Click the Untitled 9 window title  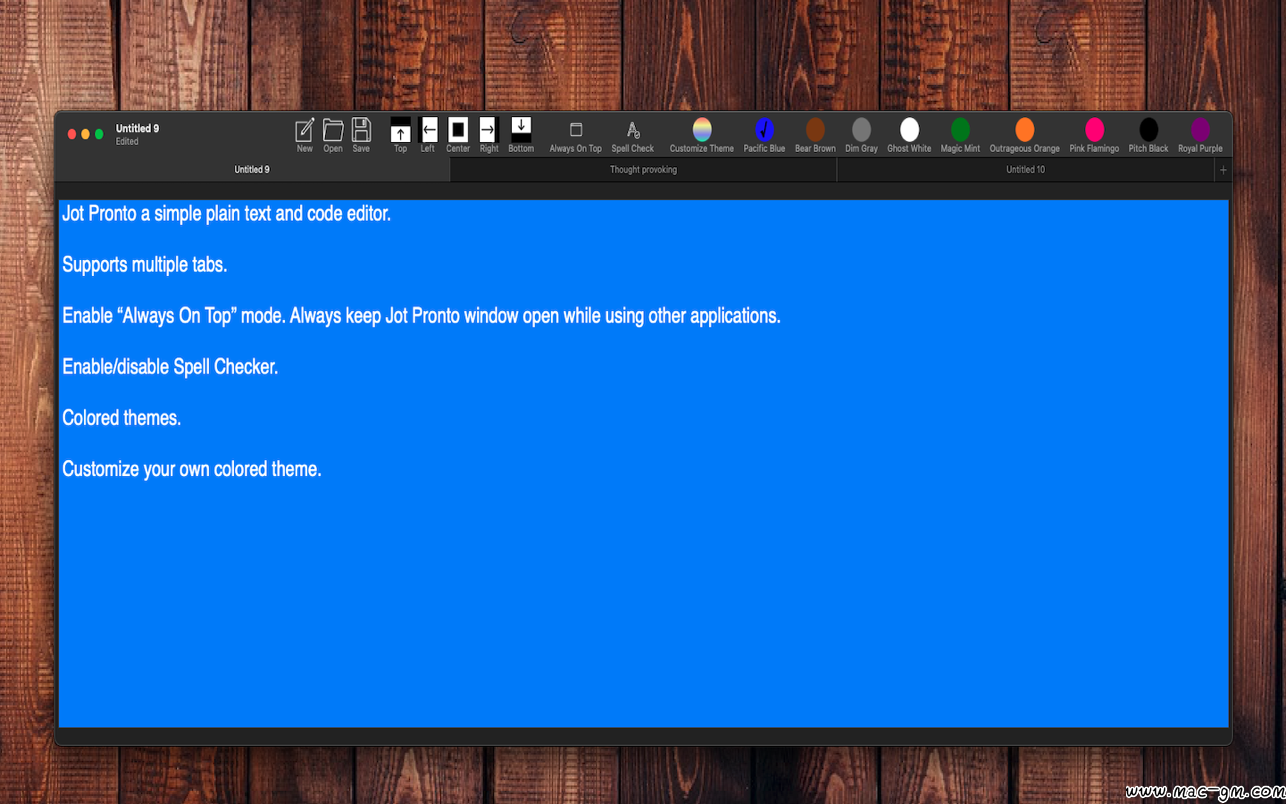137,128
